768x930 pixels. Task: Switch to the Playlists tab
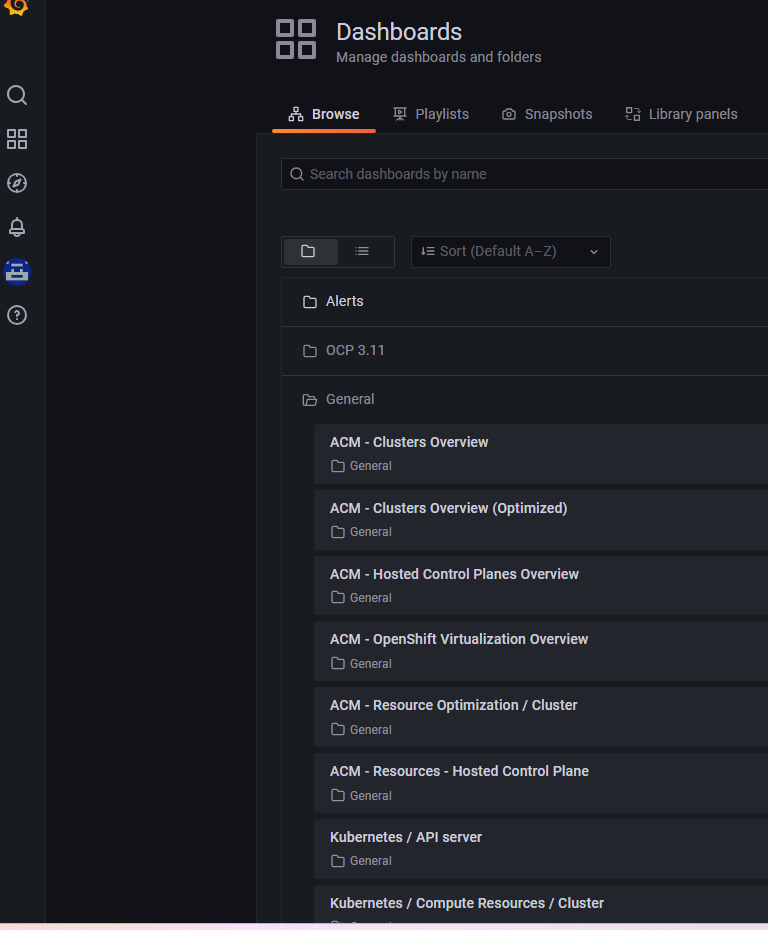point(431,114)
